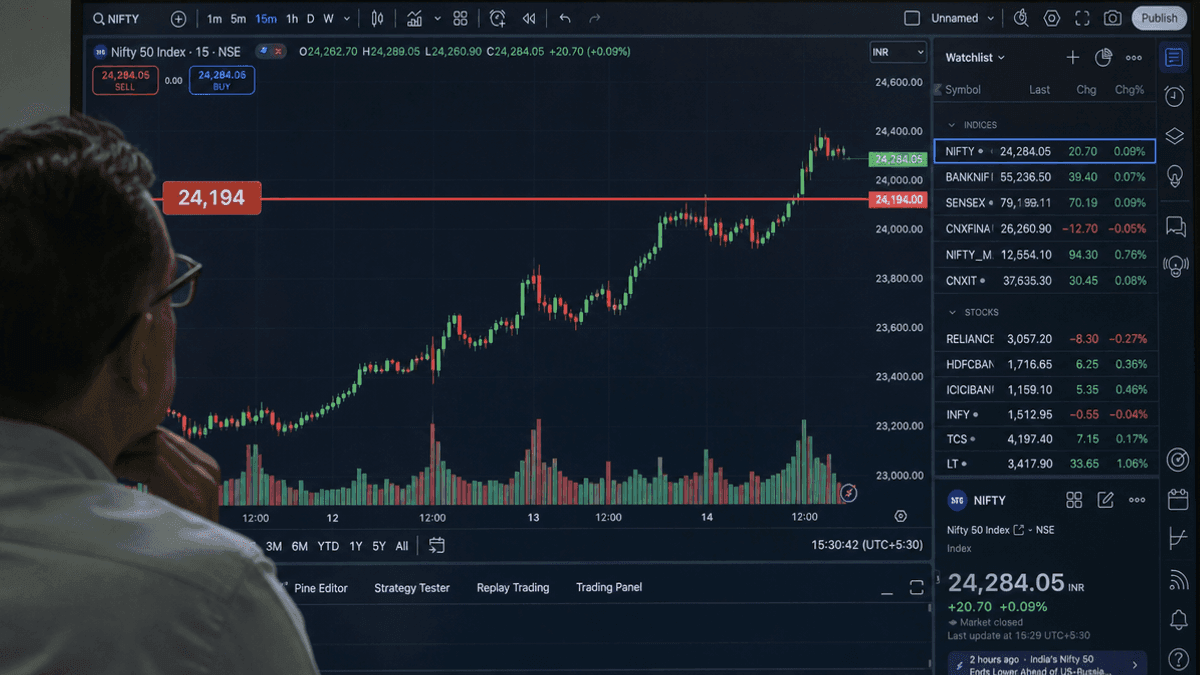Click the undo arrow
The width and height of the screenshot is (1200, 675).
pyautogui.click(x=565, y=19)
